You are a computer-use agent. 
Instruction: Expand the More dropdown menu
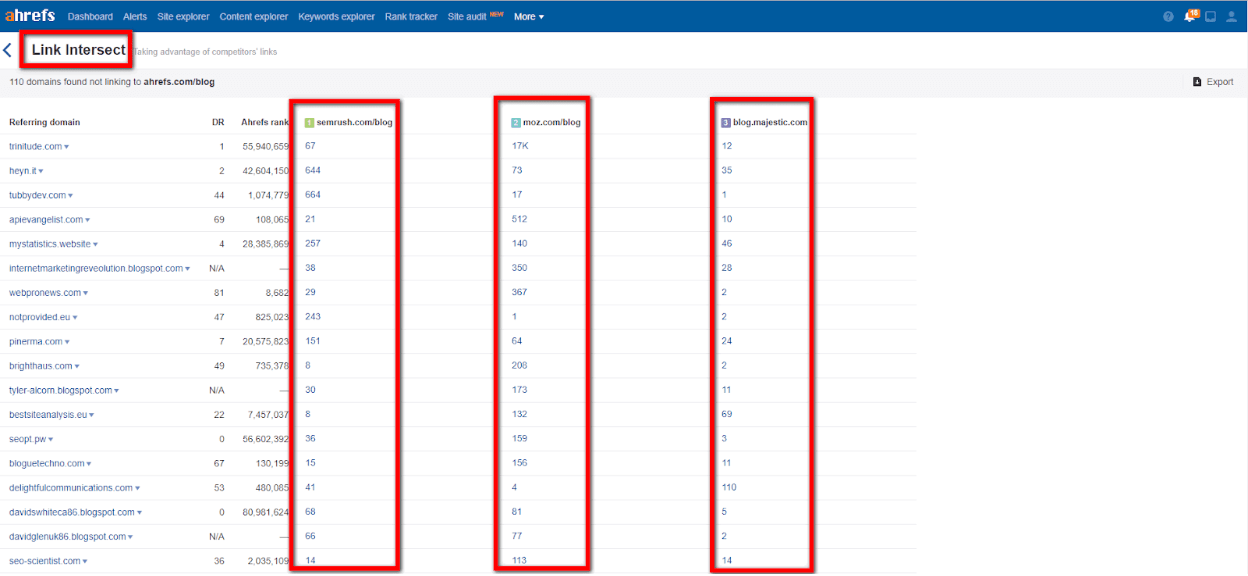tap(529, 17)
